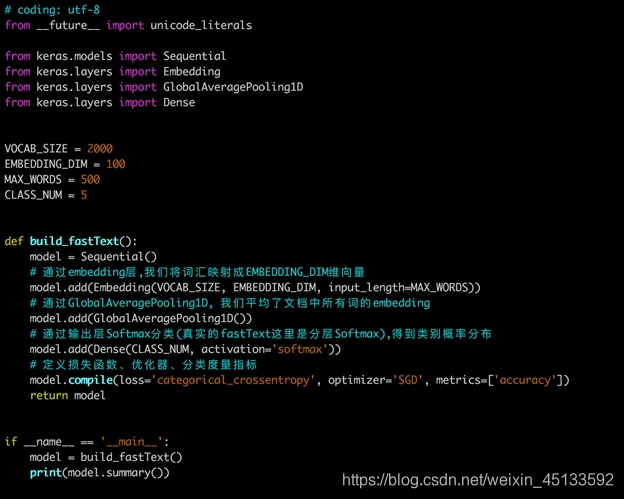Select the 'accuracy' metrics string
Viewport: 624px width, 499px height.
[x=525, y=380]
